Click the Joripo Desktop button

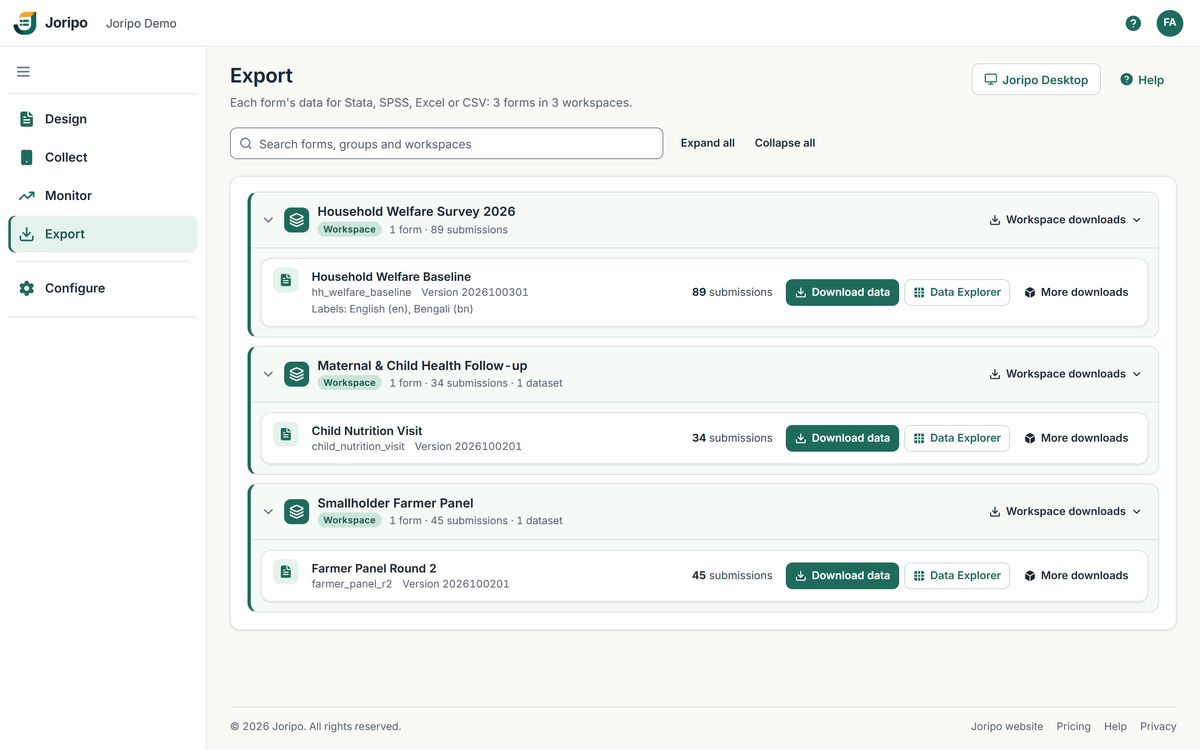point(1036,80)
